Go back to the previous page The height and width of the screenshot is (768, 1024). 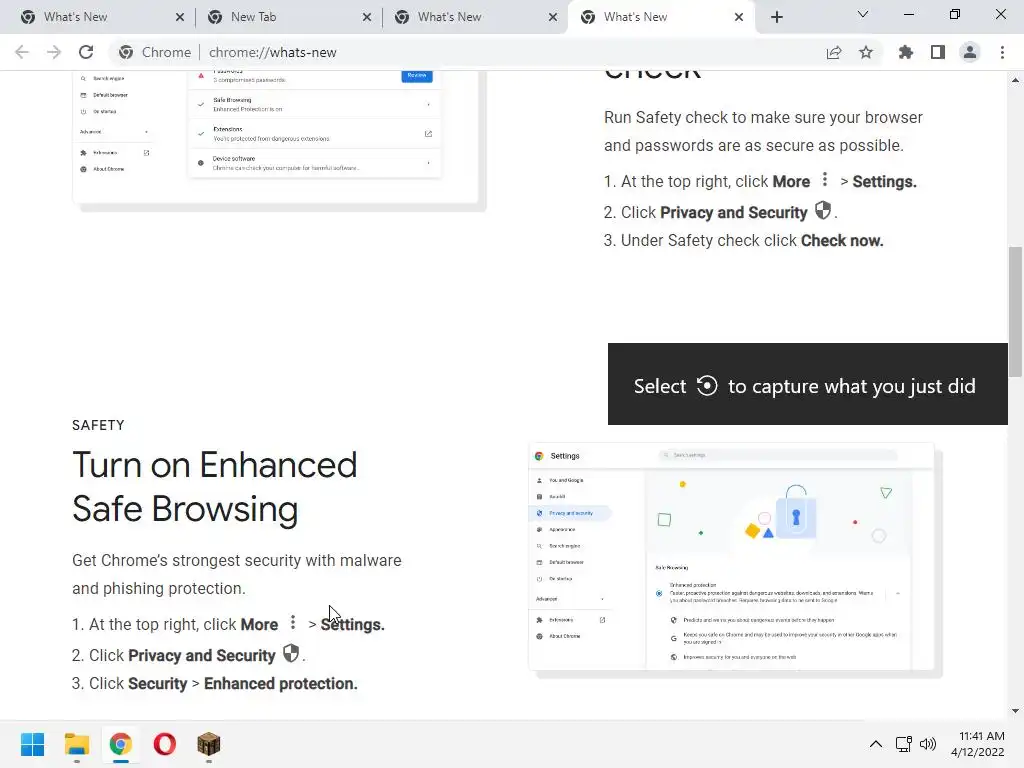click(x=22, y=52)
